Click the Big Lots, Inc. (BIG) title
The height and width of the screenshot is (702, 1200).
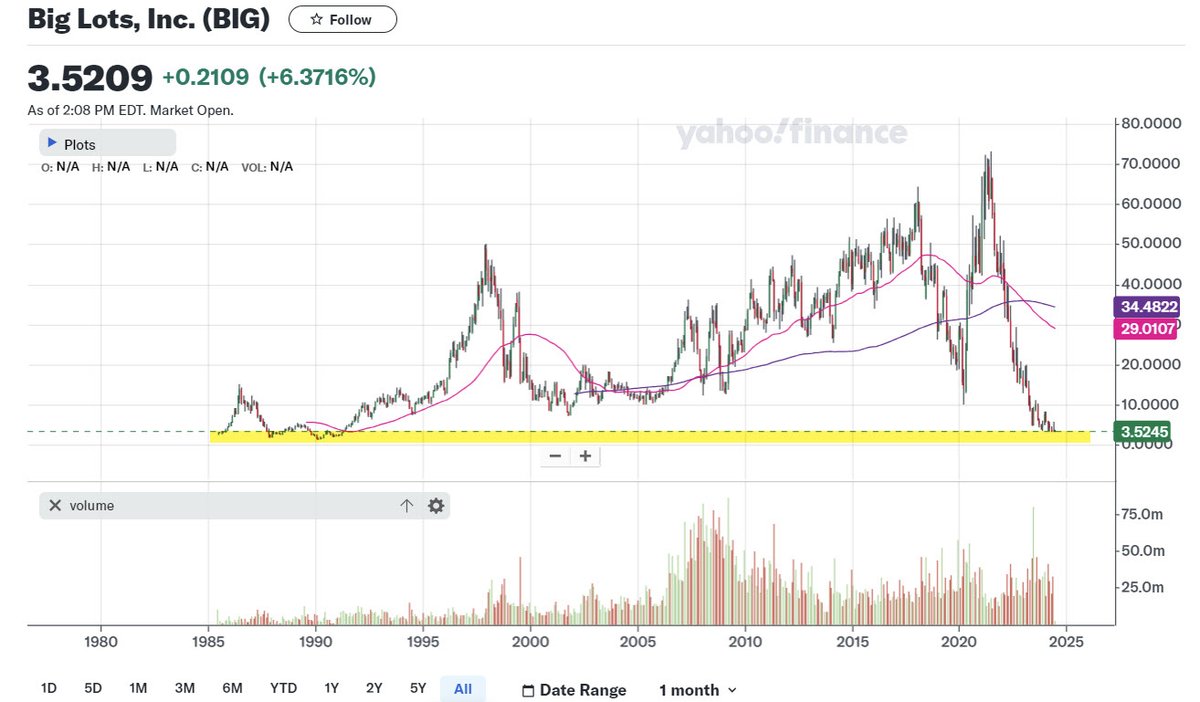coord(149,19)
